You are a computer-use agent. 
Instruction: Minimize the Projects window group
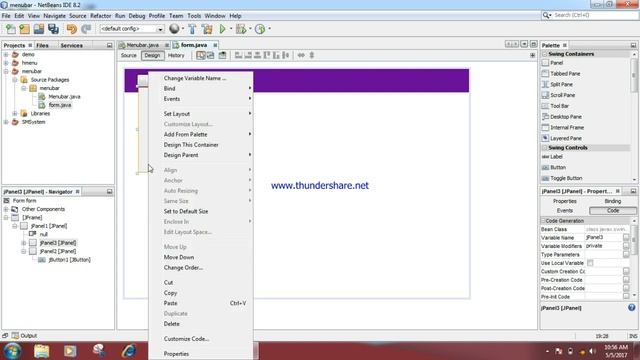pyautogui.click(x=109, y=45)
